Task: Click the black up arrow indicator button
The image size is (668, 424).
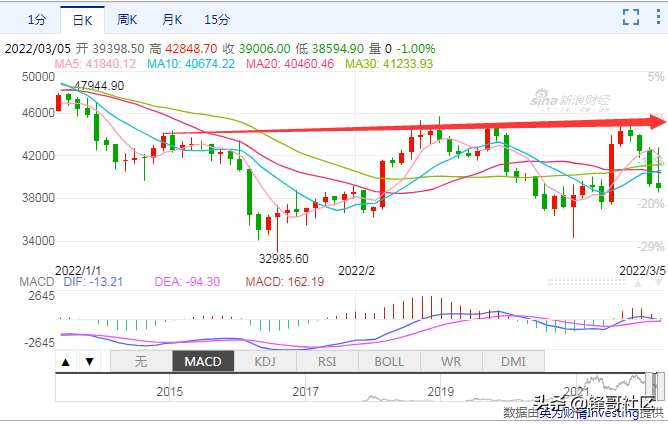Action: [x=66, y=362]
